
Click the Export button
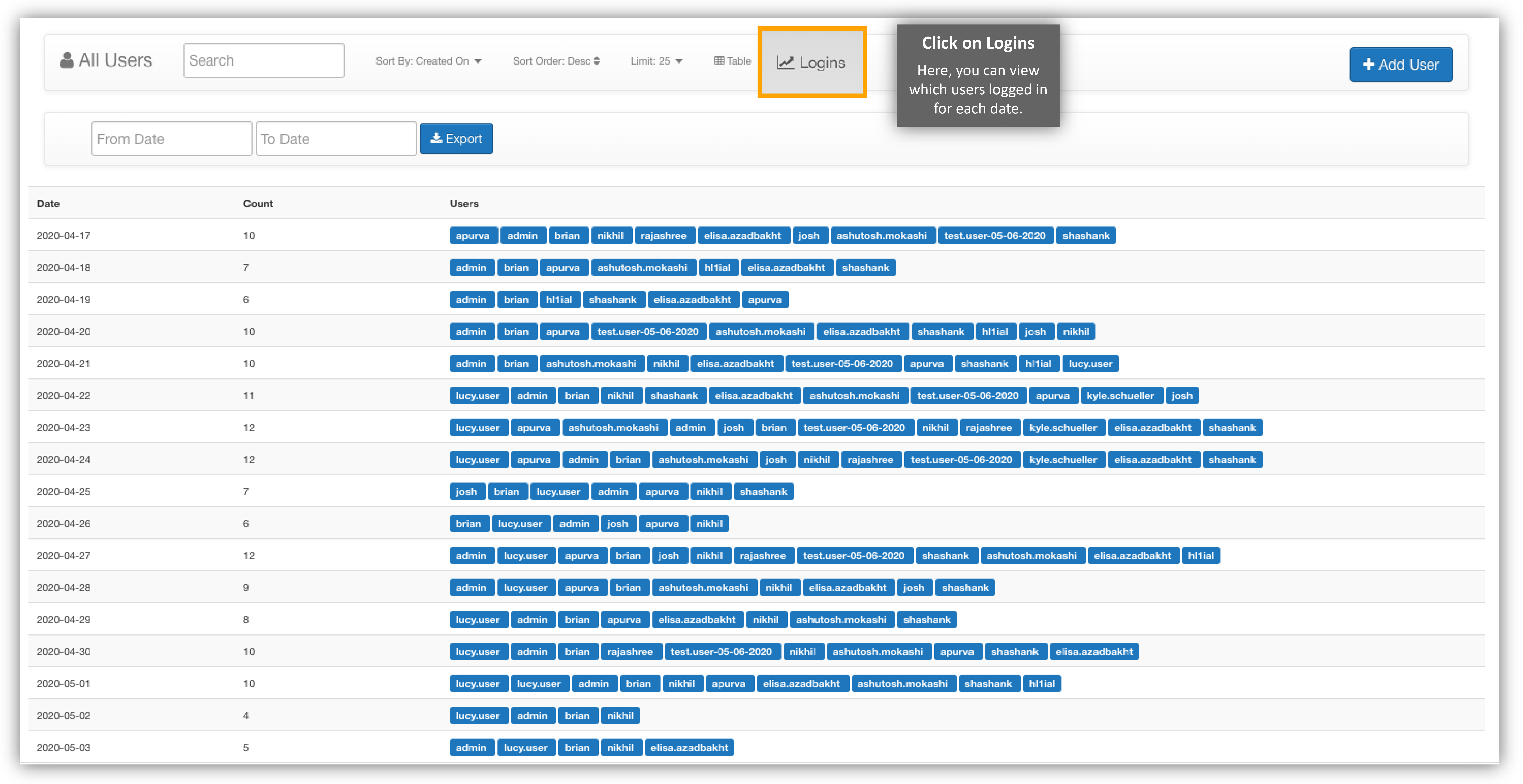click(x=456, y=138)
